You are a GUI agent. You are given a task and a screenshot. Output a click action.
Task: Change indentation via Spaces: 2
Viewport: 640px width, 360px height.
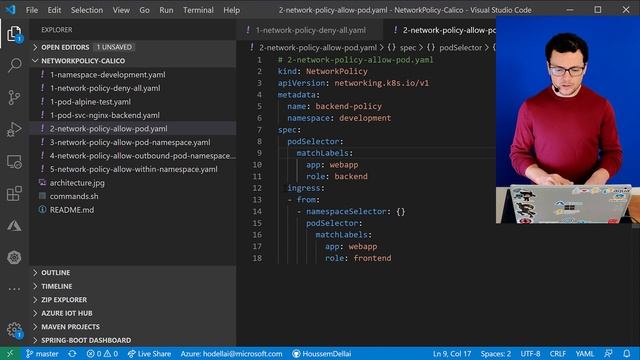pos(496,353)
